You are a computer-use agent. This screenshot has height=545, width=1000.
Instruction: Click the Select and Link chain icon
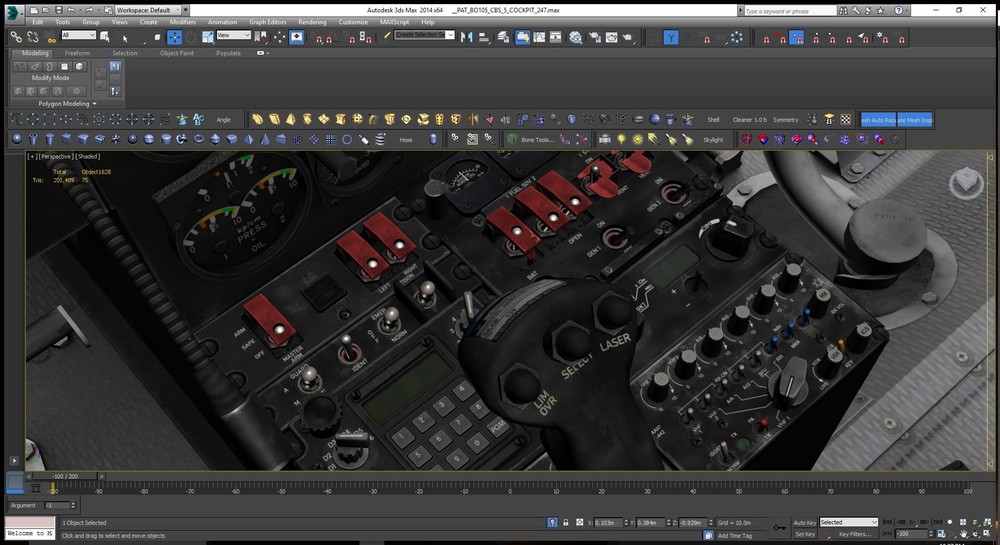coord(15,37)
